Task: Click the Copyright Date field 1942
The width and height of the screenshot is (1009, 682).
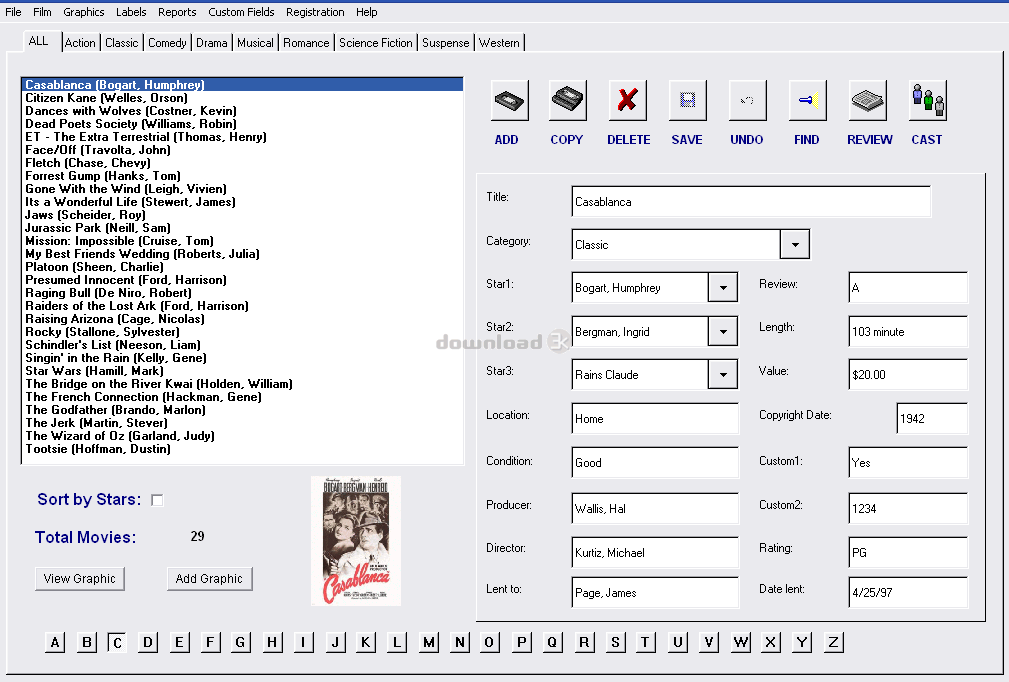Action: [932, 419]
